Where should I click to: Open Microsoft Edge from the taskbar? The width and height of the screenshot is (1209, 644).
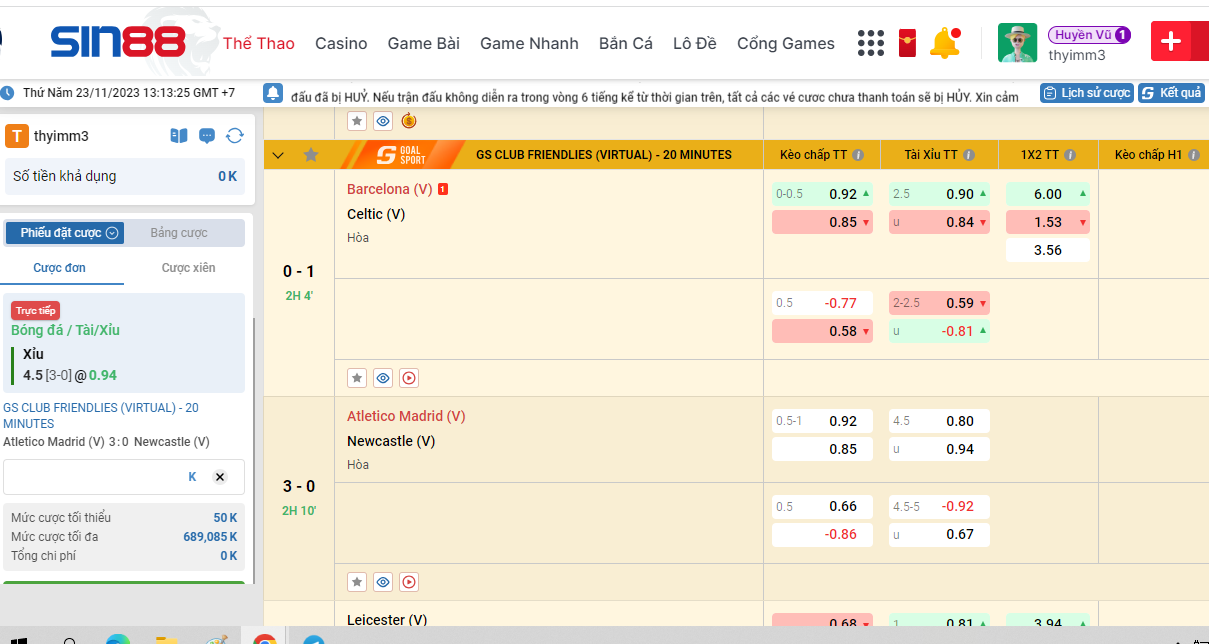pyautogui.click(x=118, y=640)
